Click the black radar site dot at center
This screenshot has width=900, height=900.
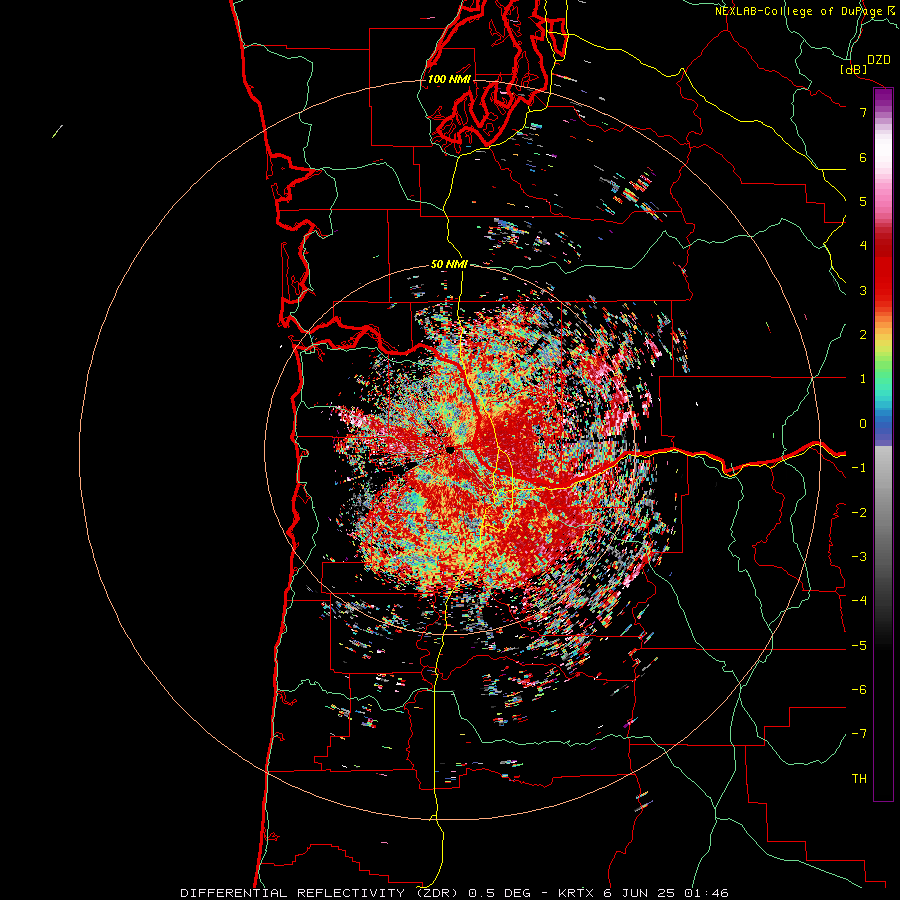pos(450,449)
